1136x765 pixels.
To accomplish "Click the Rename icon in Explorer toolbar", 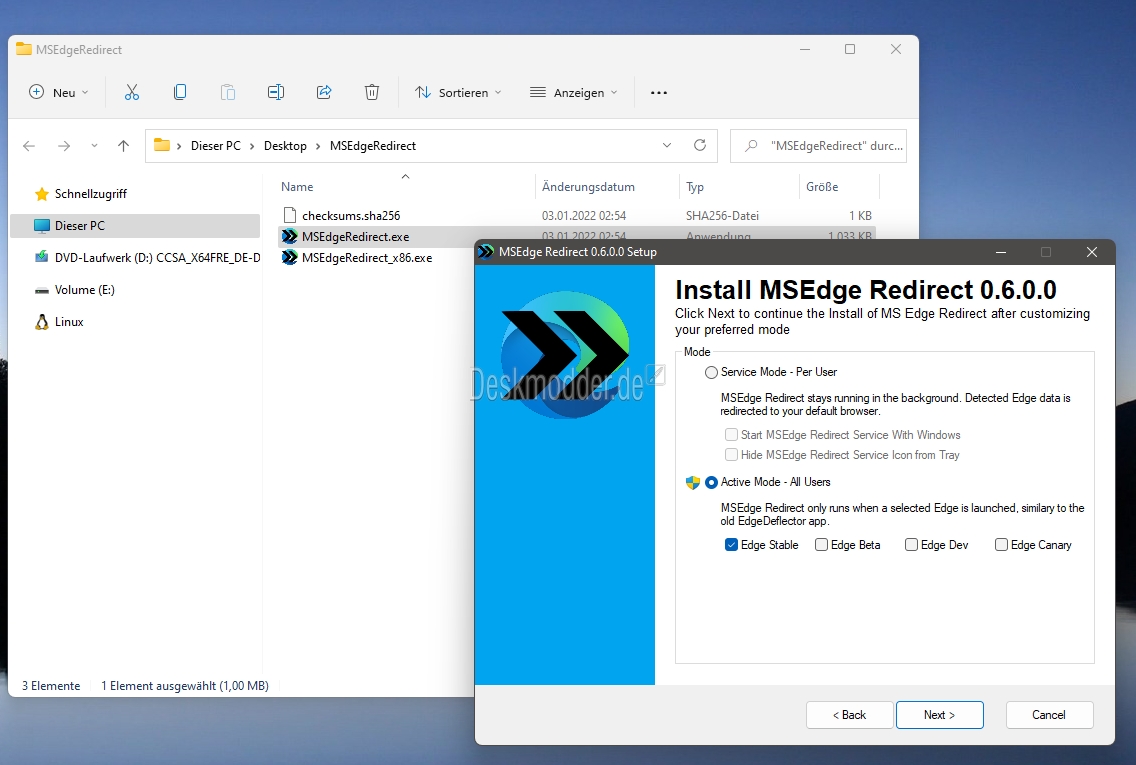I will [x=275, y=92].
